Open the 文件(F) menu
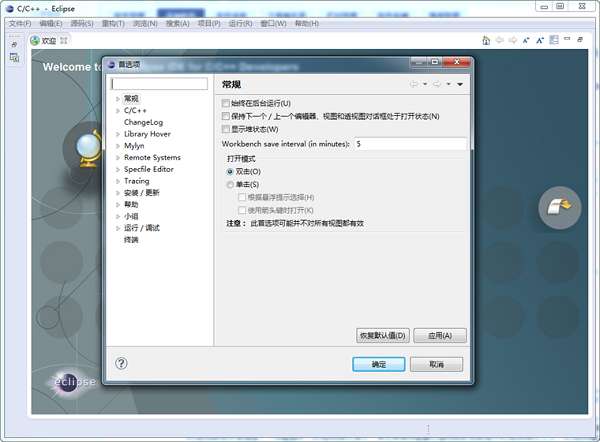This screenshot has width=600, height=442. click(x=20, y=24)
